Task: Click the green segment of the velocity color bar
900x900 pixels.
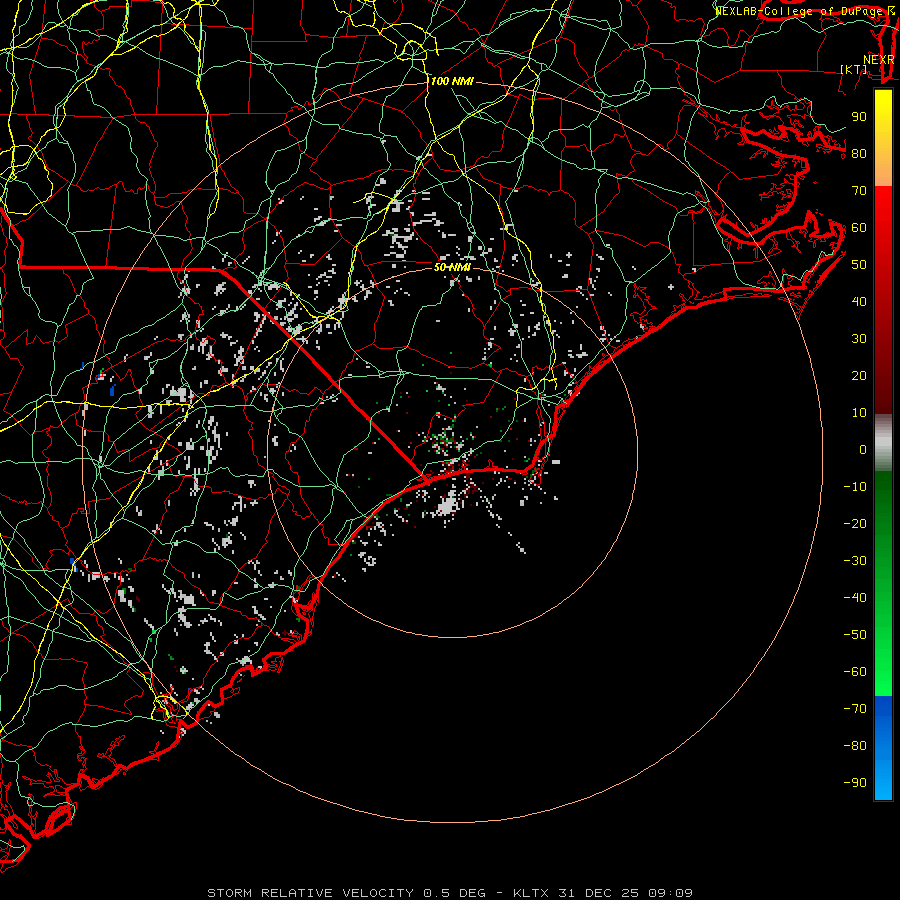Action: [x=883, y=584]
